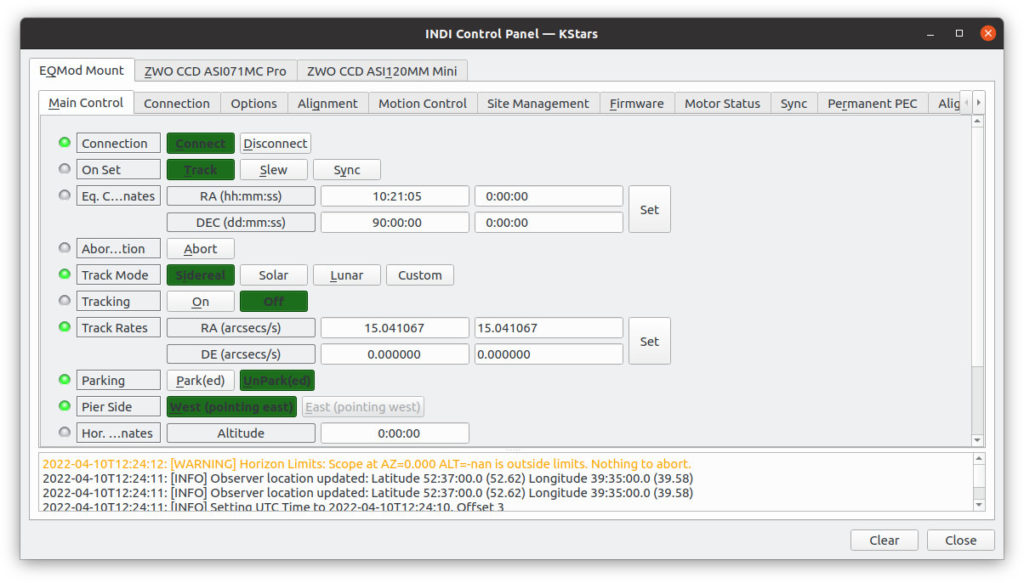Click the Connect button
This screenshot has height=583, width=1024.
pyautogui.click(x=200, y=143)
